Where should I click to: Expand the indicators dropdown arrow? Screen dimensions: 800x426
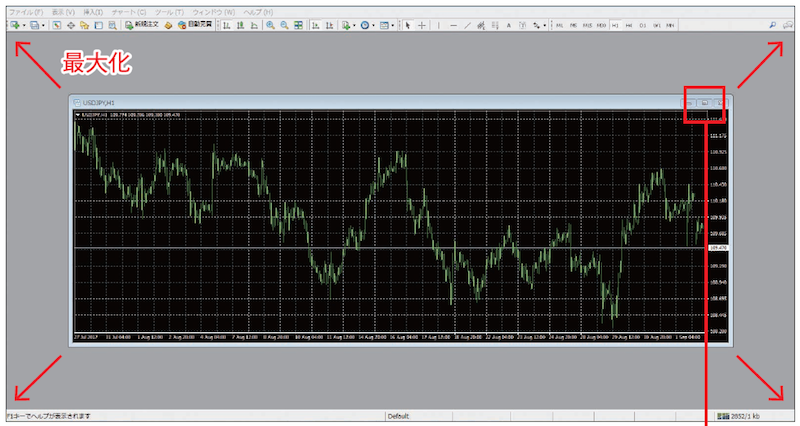pos(354,26)
